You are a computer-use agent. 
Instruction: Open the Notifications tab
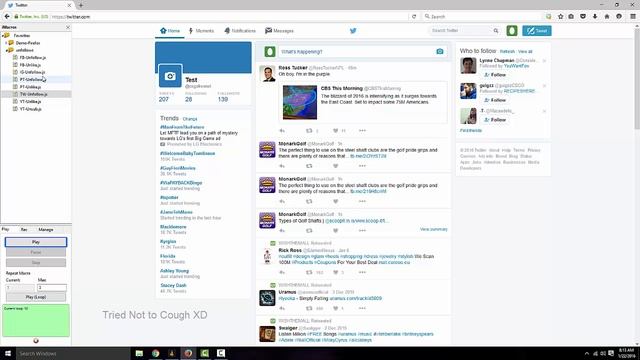[x=240, y=31]
